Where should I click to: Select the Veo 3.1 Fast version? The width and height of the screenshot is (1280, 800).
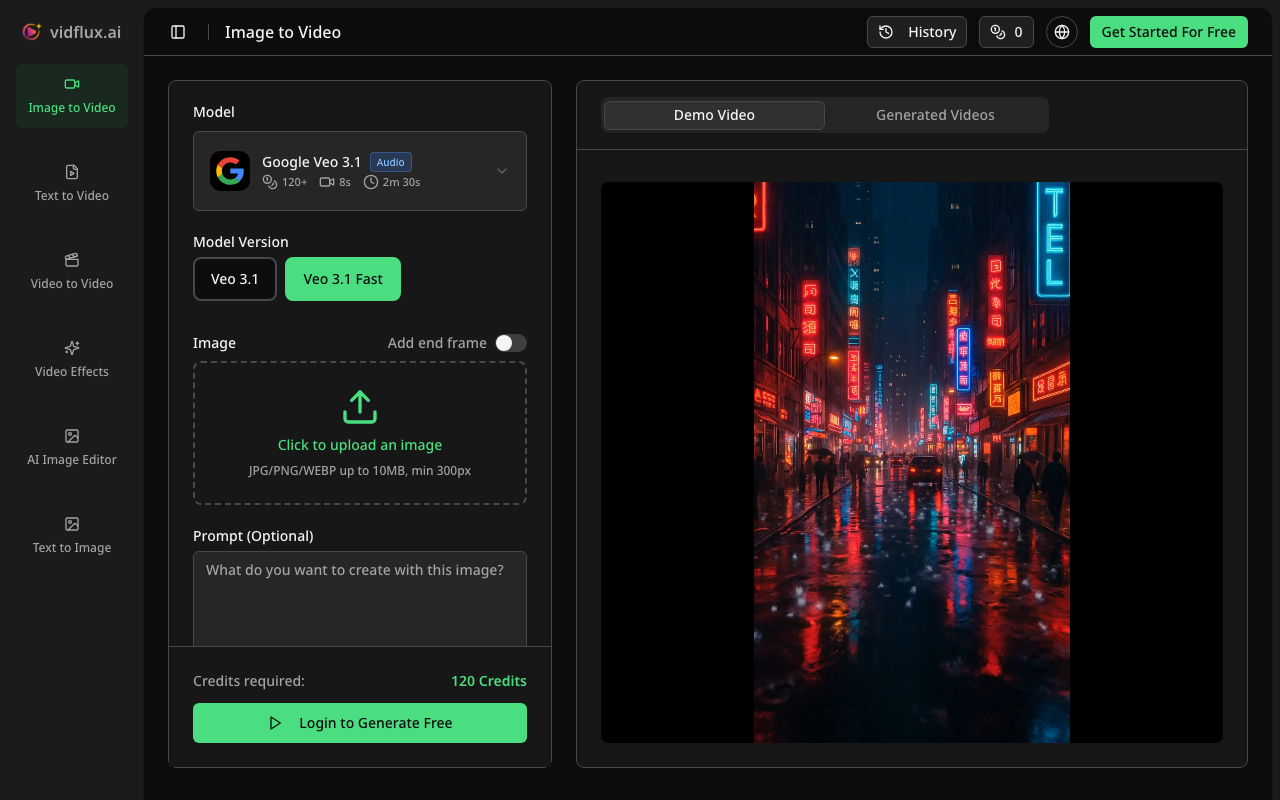click(343, 279)
